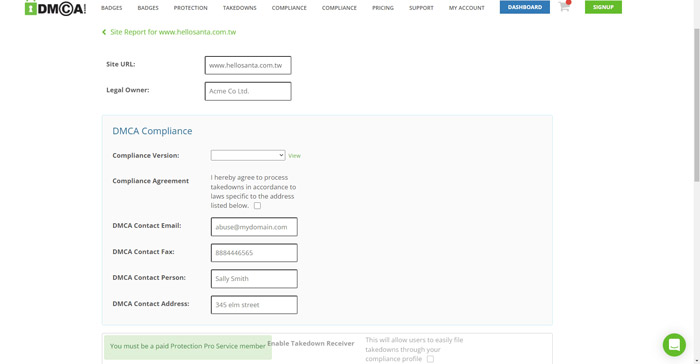Focus the DMCA Contact Address field
700x364 pixels.
254,305
